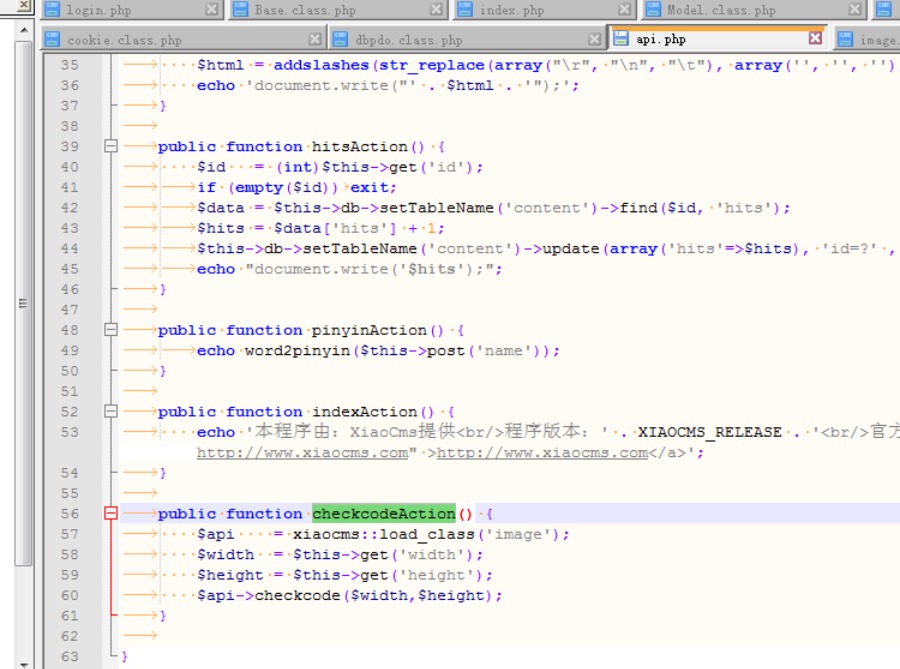Fold the checkcodeAction function block
The width and height of the screenshot is (900, 669).
tap(111, 514)
